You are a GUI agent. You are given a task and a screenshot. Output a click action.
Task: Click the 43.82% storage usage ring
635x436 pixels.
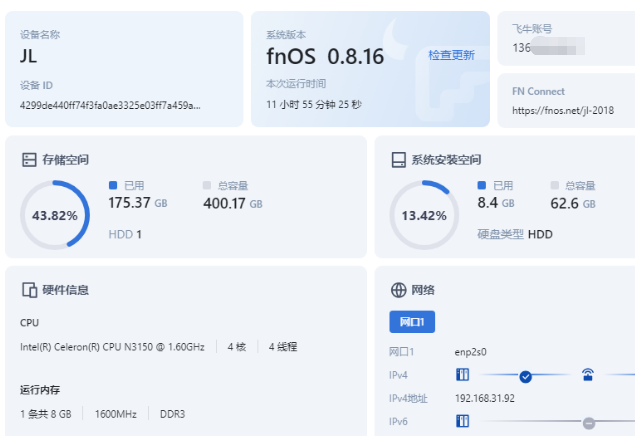[55, 215]
